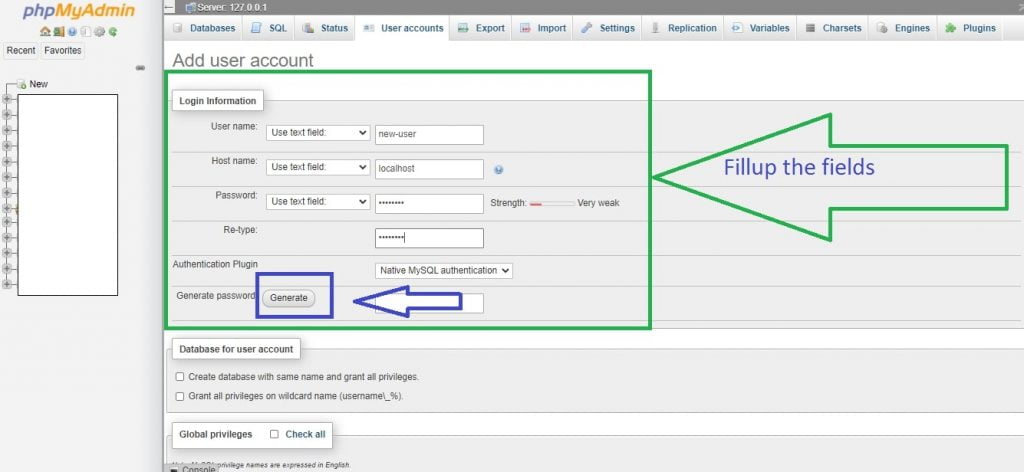Click the Recent button in sidebar
Image resolution: width=1024 pixels, height=472 pixels.
[21, 50]
